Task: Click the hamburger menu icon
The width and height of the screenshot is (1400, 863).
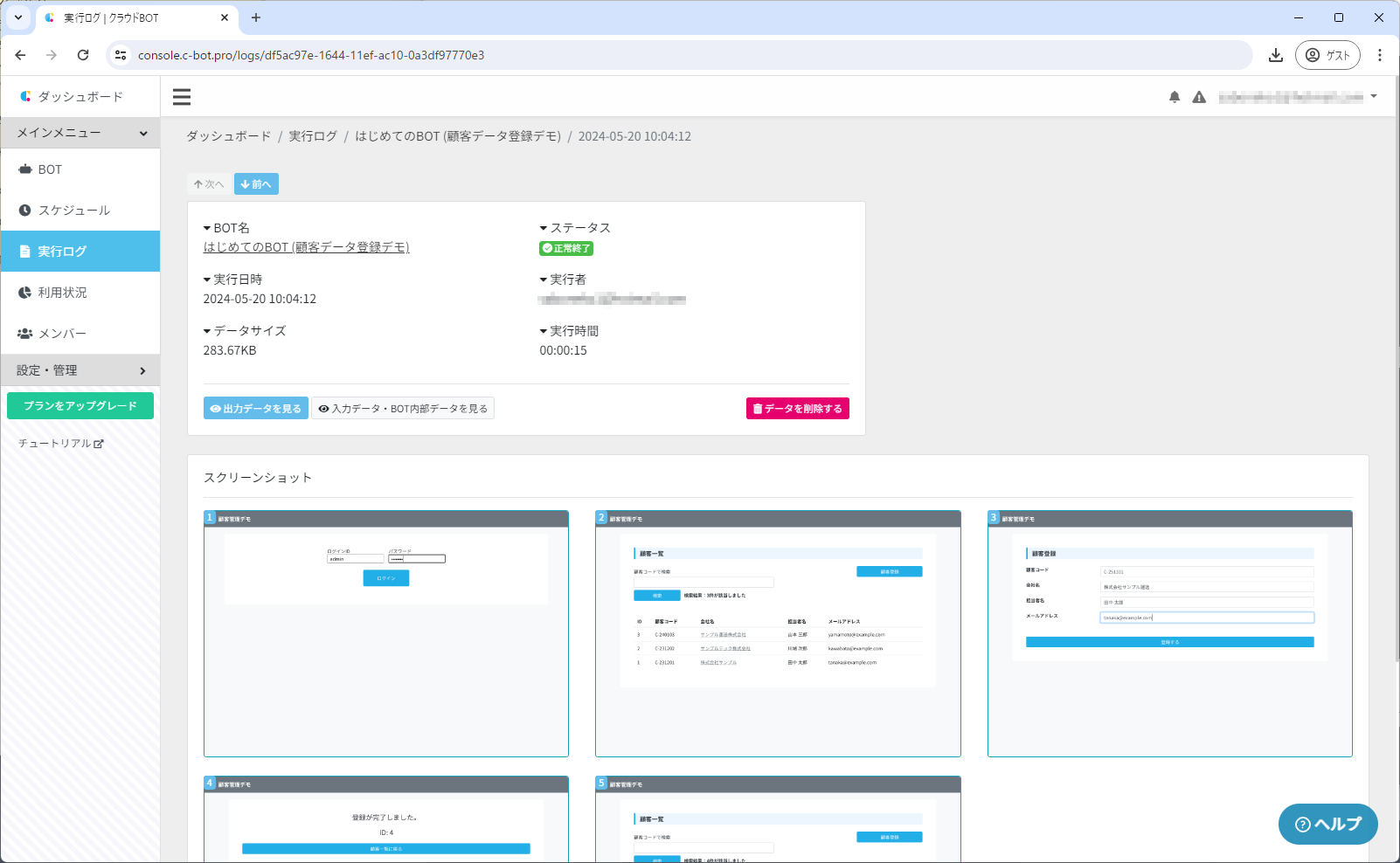Action: 182,97
